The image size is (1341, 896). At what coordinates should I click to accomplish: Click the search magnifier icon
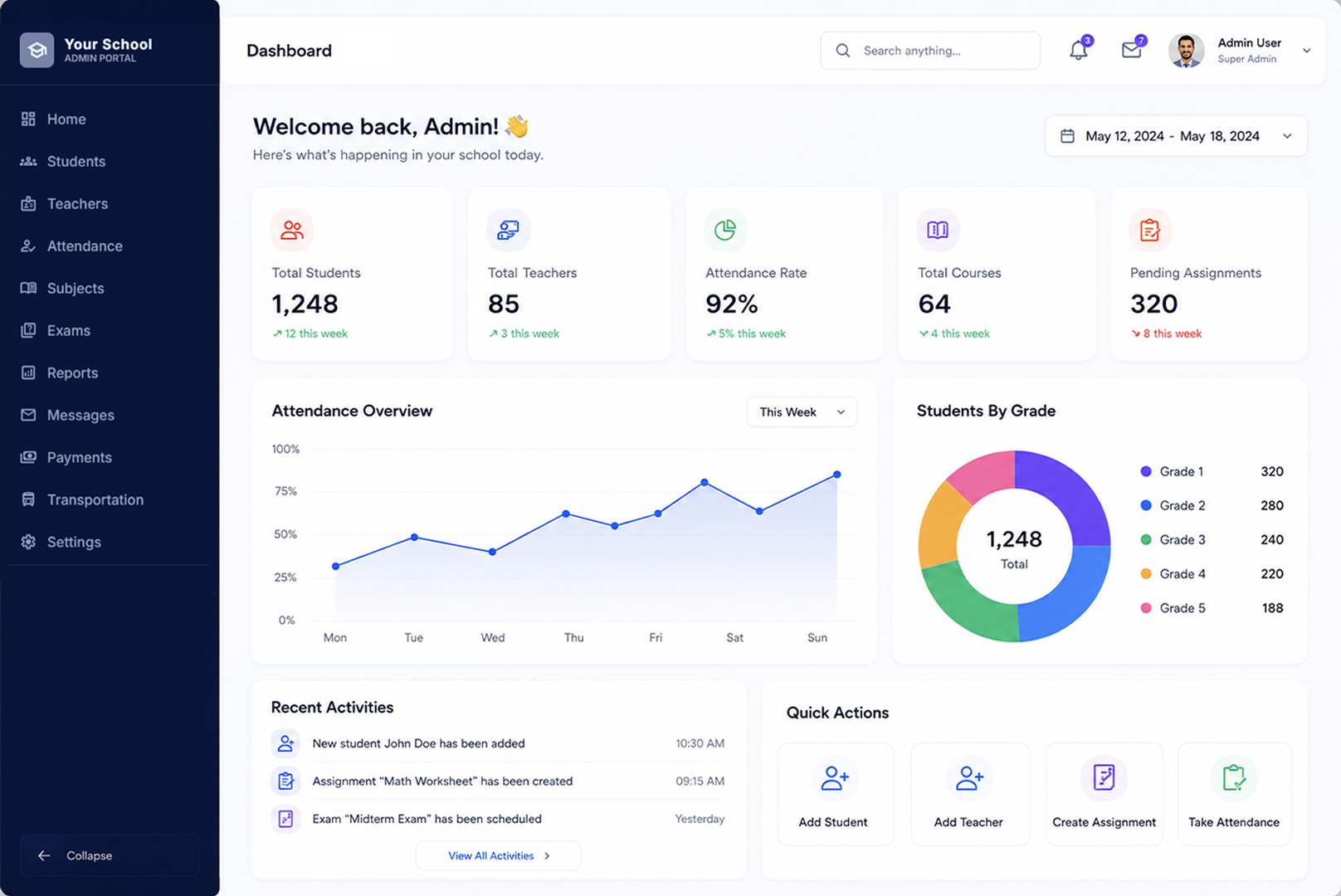pos(843,51)
